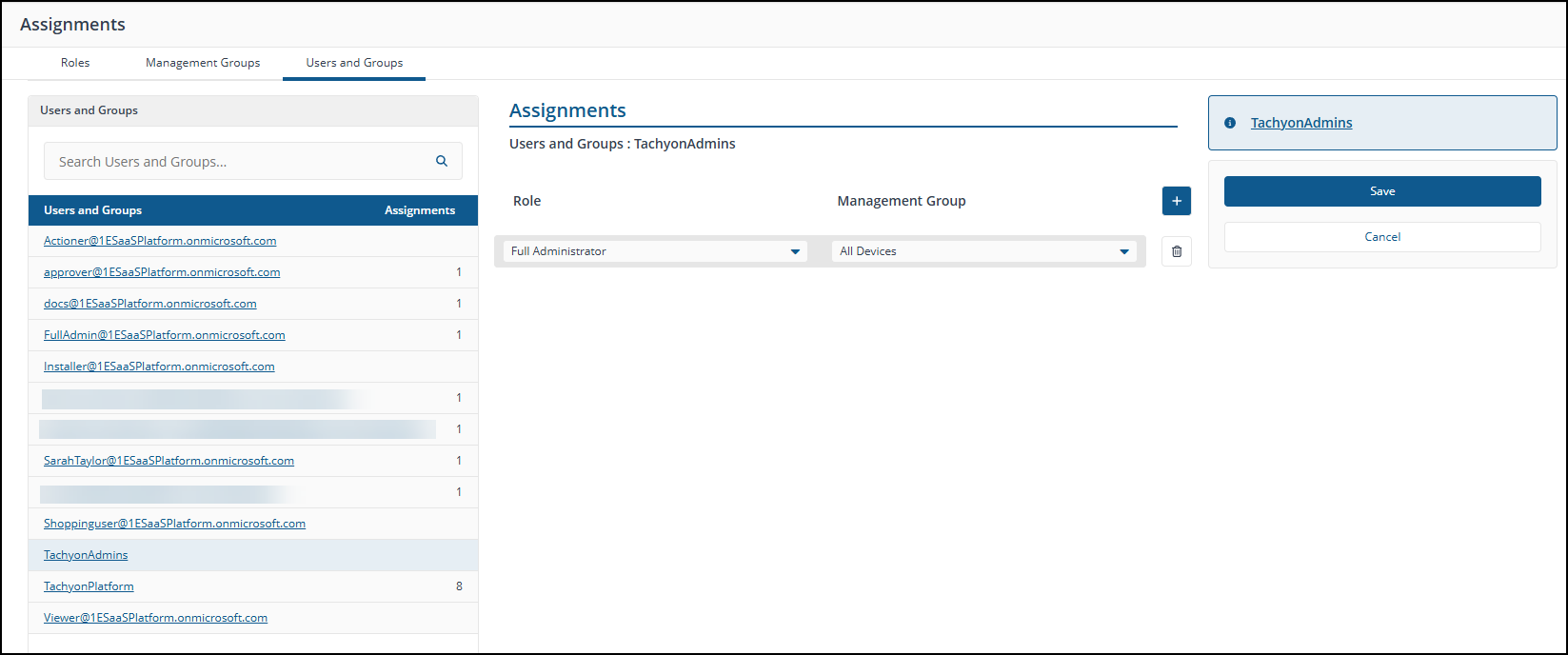Click the info icon beside TachyonAdmins
The image size is (1568, 655).
coord(1230,123)
